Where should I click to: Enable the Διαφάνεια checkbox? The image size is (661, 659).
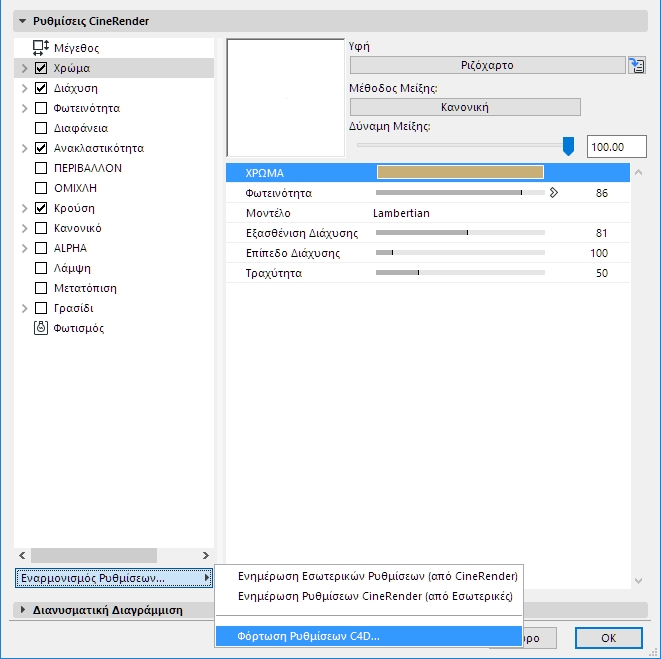(41, 128)
